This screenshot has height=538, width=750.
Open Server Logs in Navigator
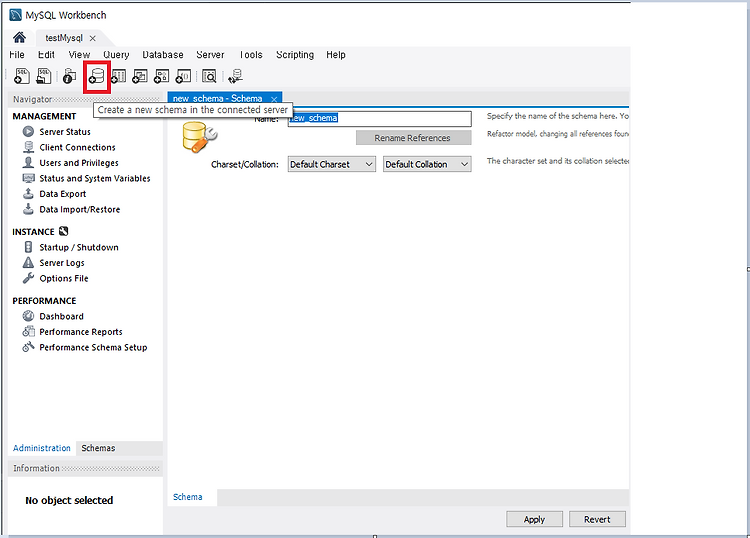coord(62,263)
